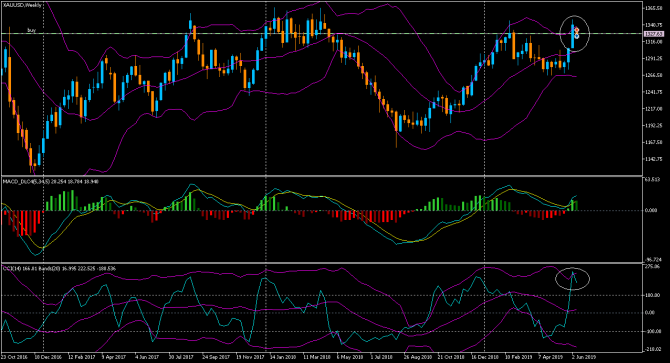Viewport: 670px width, 363px height.
Task: Click the 9 Apr 2017 date label
Action: coord(114,357)
